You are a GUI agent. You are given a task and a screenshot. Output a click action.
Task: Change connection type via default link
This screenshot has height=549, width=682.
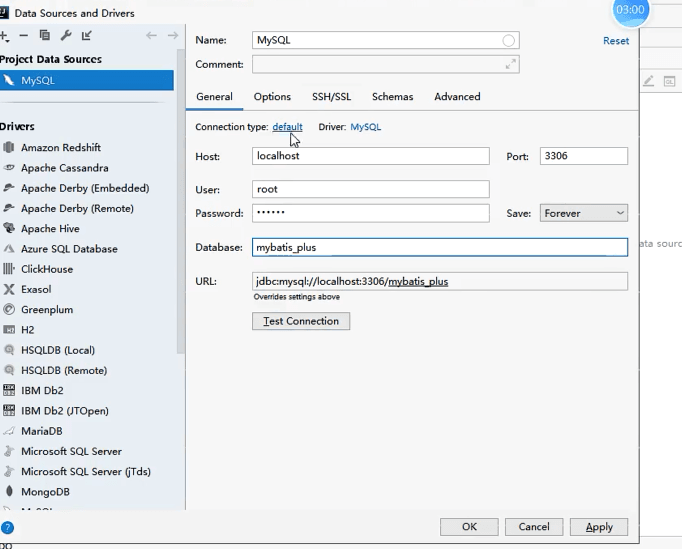coord(287,127)
